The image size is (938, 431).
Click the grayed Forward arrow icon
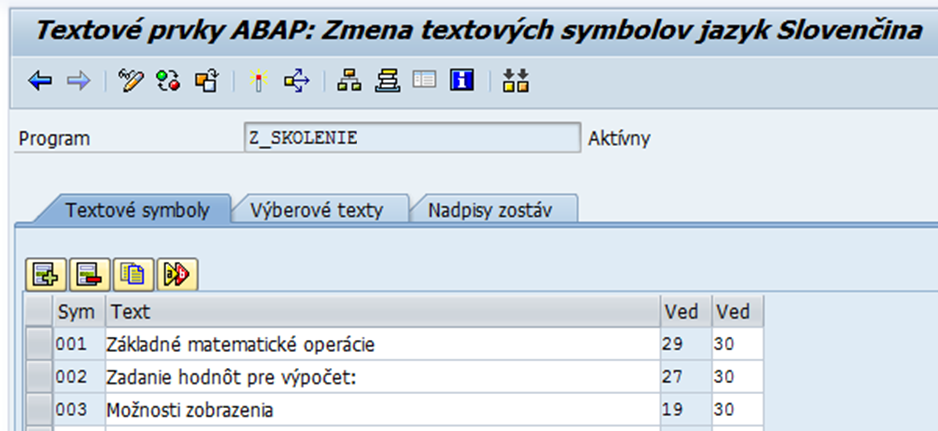tap(78, 80)
